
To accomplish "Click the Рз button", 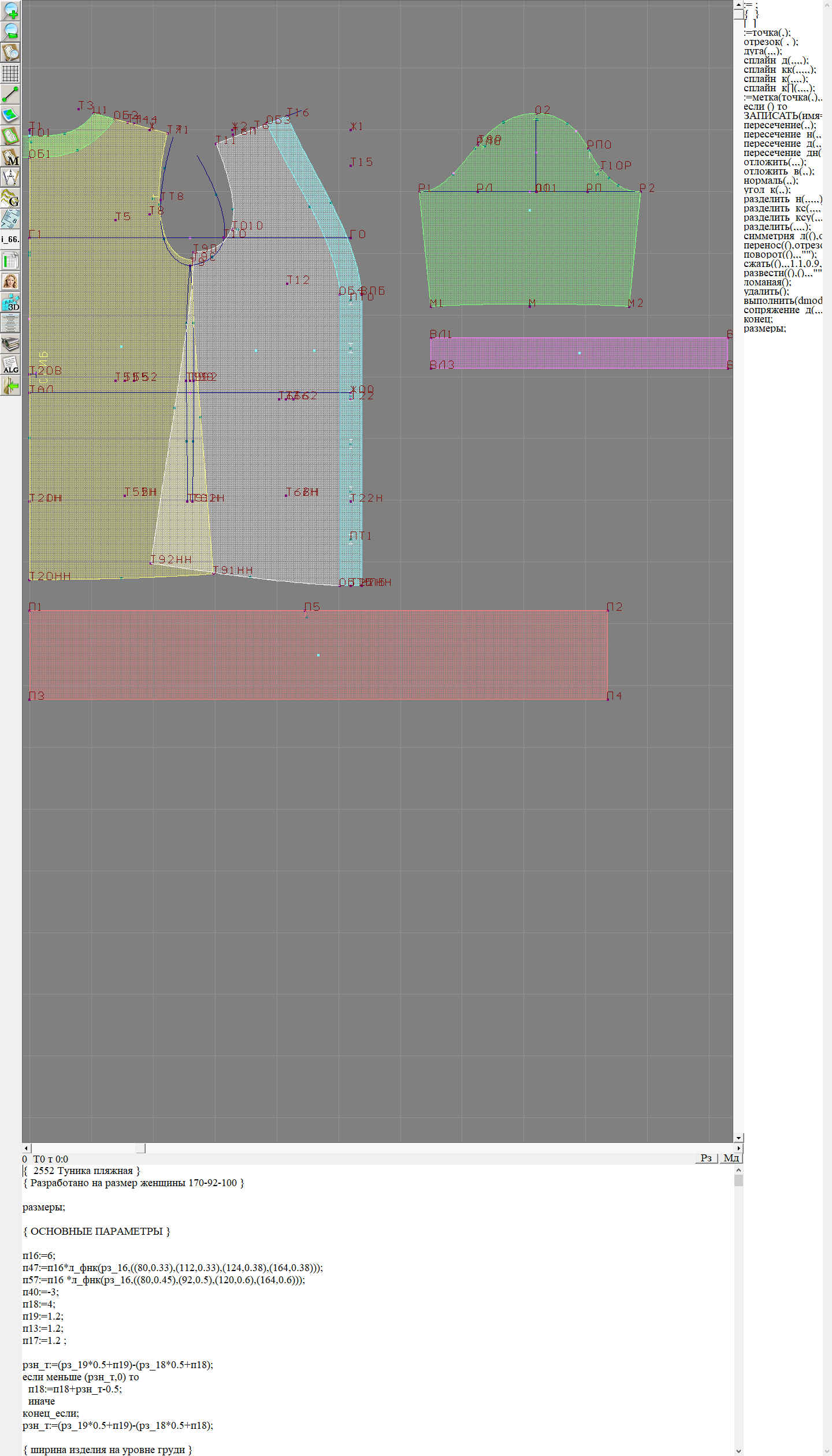I will 705,1158.
